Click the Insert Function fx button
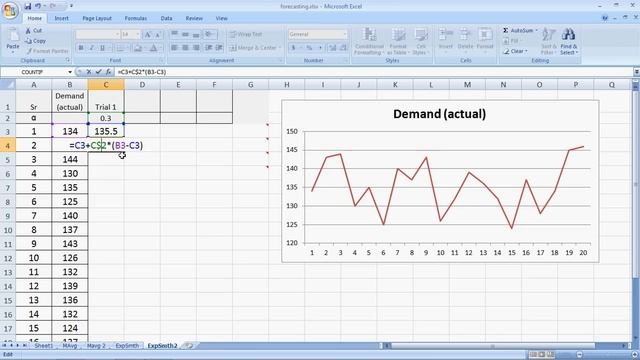 [x=108, y=72]
